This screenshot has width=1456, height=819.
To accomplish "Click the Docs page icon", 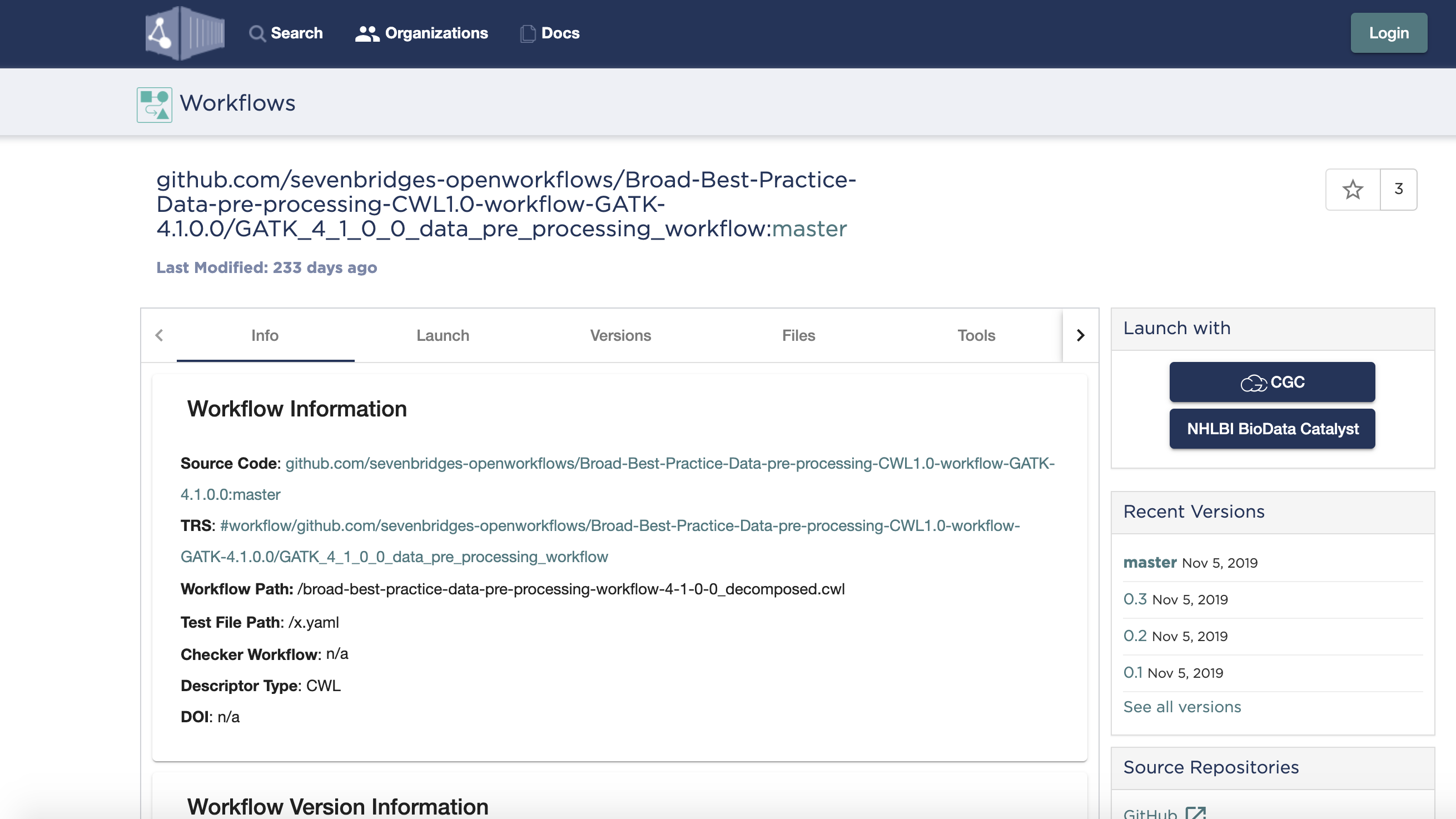I will pyautogui.click(x=528, y=33).
